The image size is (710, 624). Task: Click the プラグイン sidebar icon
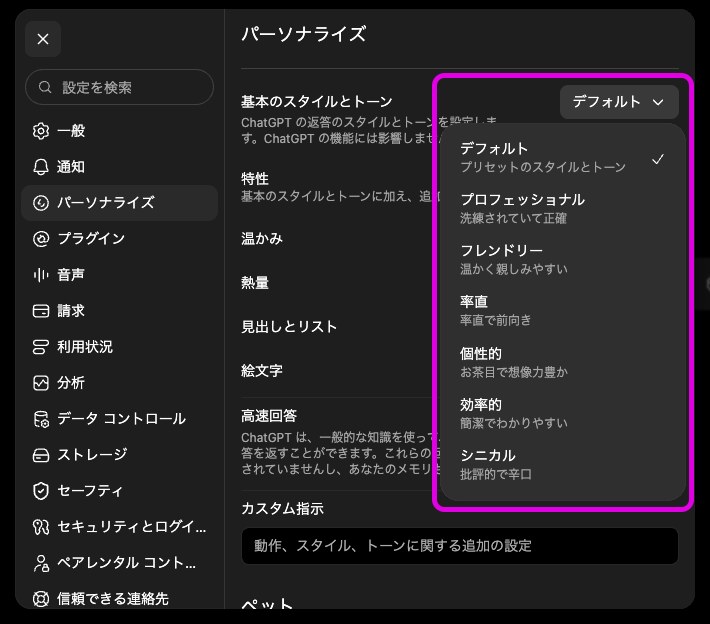(x=41, y=239)
